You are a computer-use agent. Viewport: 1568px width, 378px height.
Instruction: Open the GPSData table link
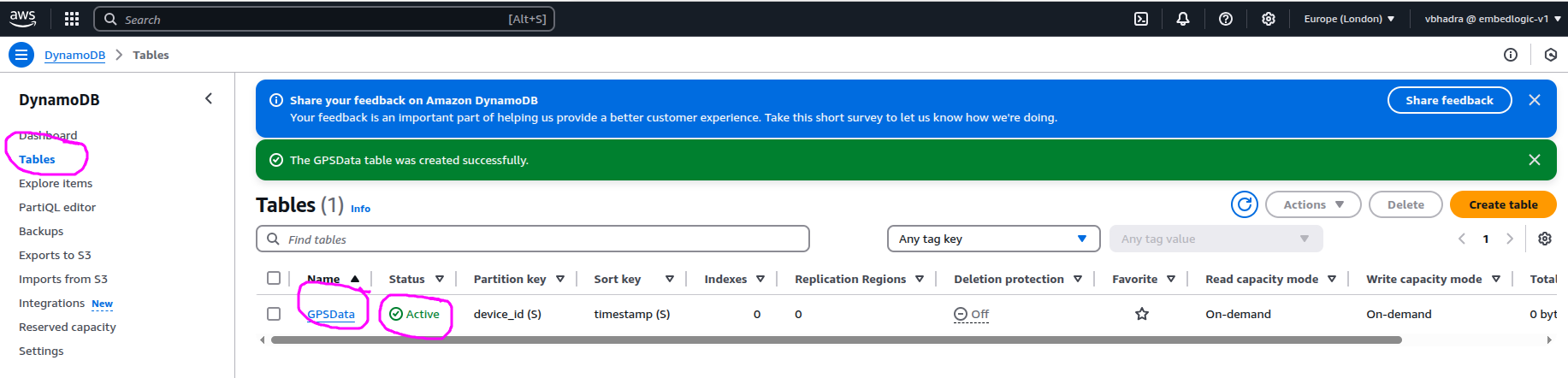coord(331,314)
